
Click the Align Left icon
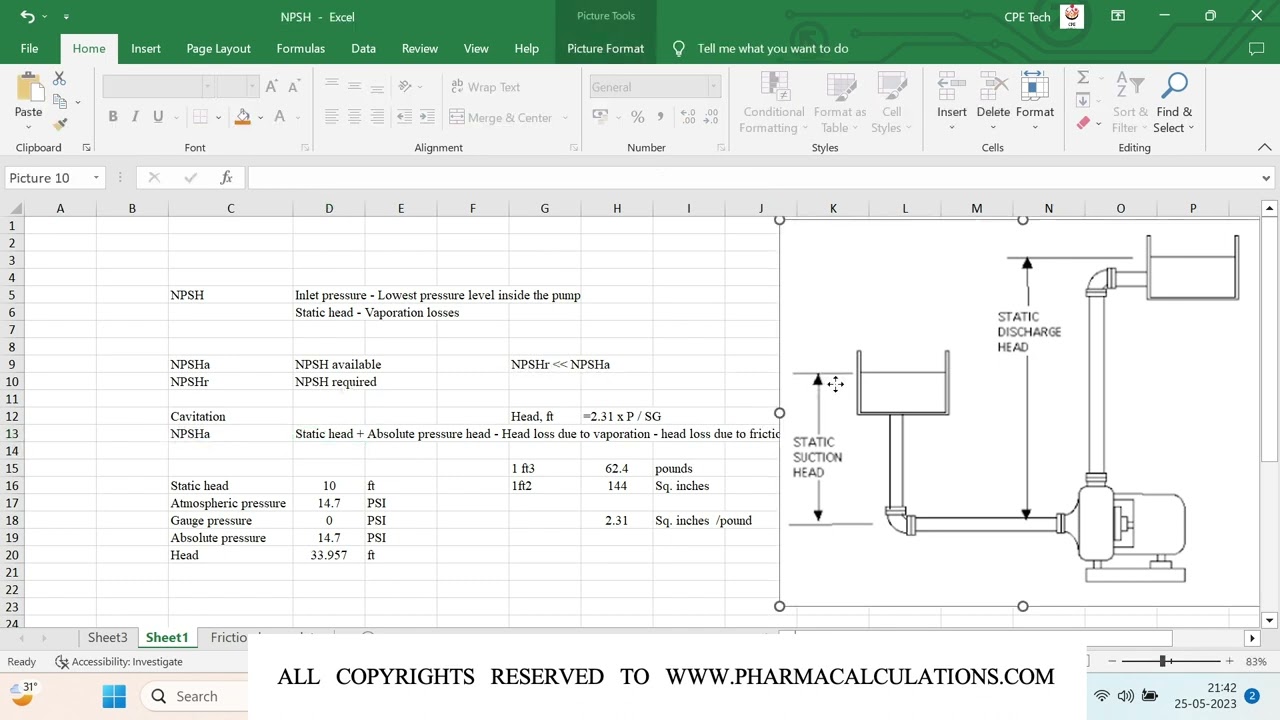332,117
